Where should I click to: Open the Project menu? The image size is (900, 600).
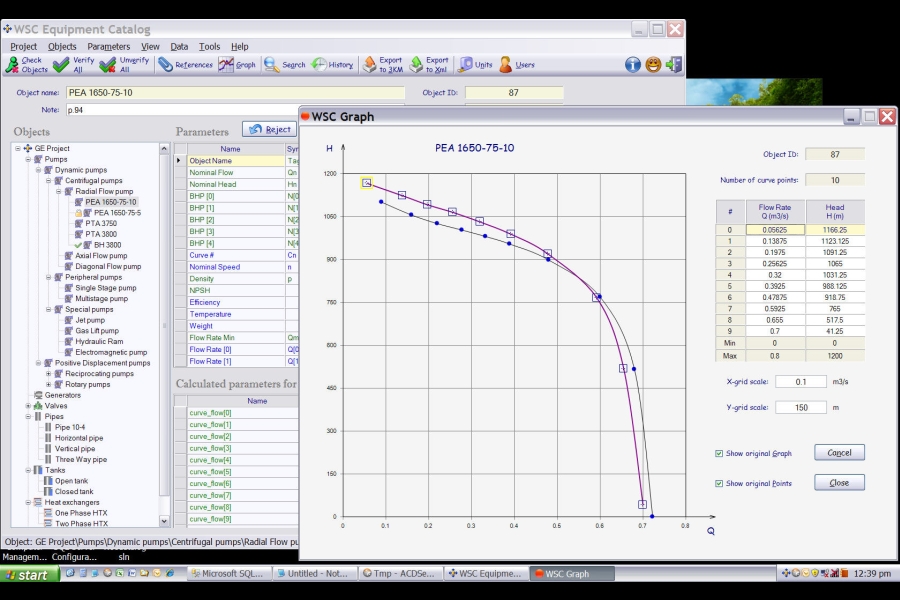coord(24,47)
